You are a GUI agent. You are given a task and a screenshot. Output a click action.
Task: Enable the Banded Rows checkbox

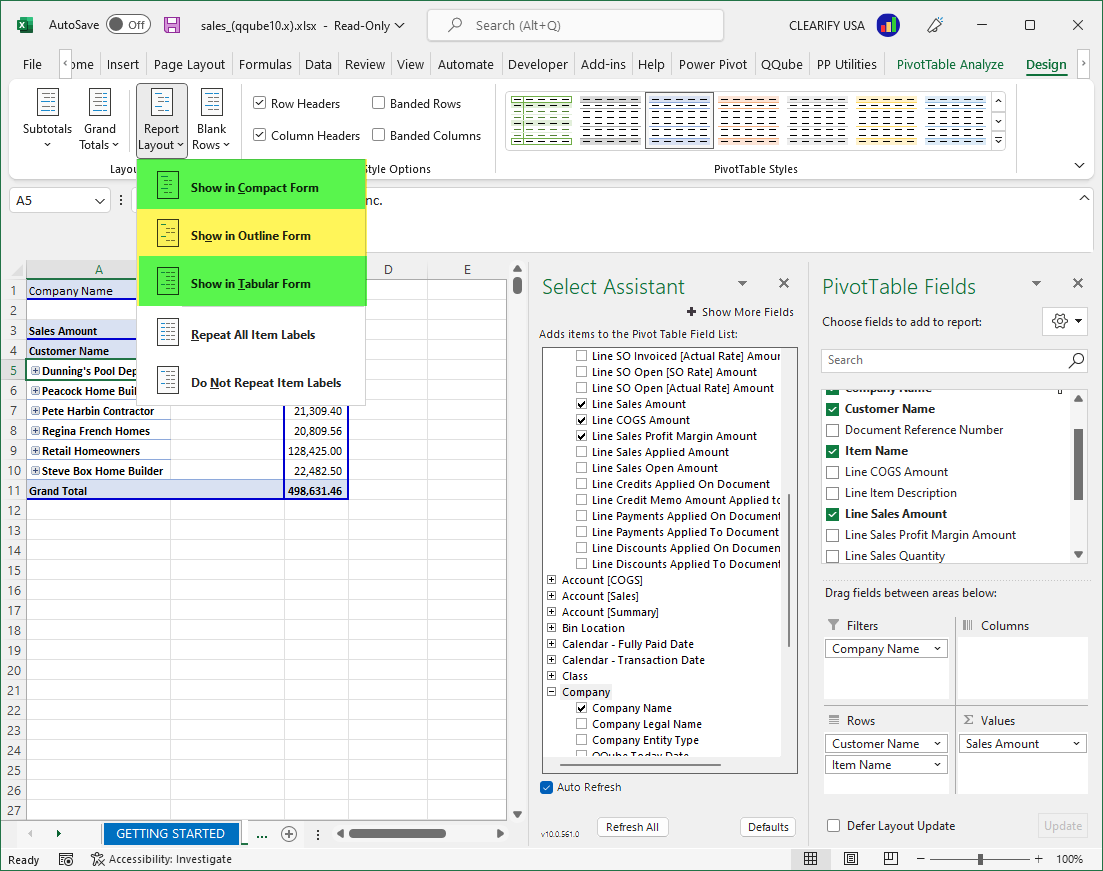pos(378,103)
